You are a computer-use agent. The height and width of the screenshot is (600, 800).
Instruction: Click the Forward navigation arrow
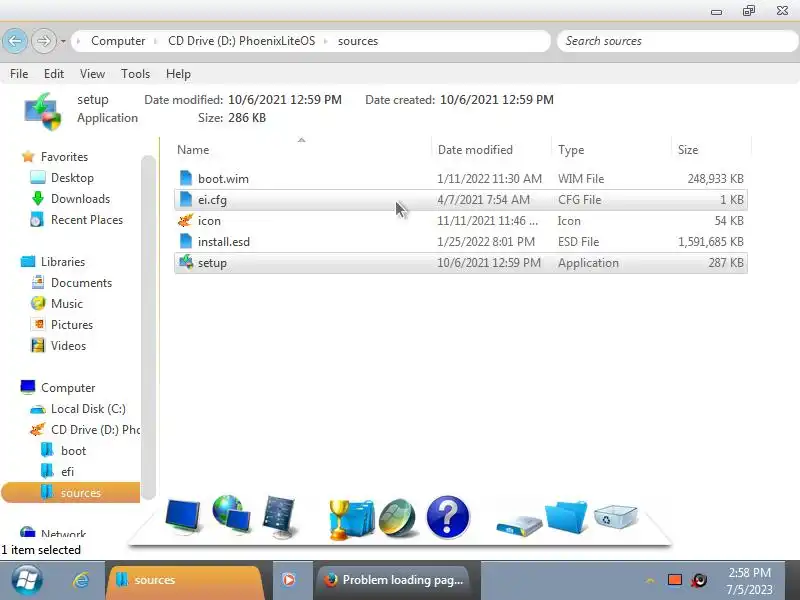pyautogui.click(x=44, y=41)
